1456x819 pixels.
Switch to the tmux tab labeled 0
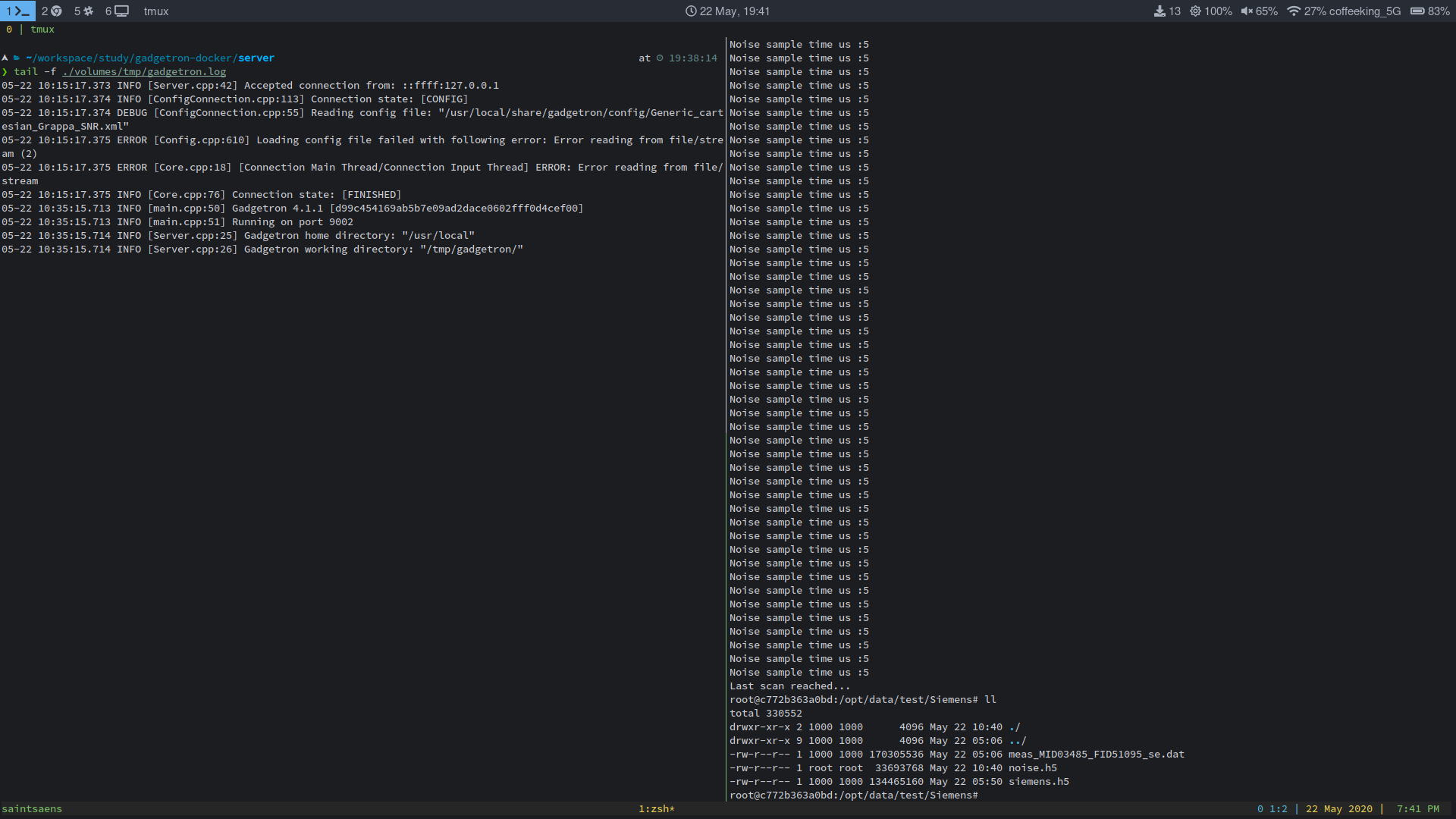pos(8,29)
